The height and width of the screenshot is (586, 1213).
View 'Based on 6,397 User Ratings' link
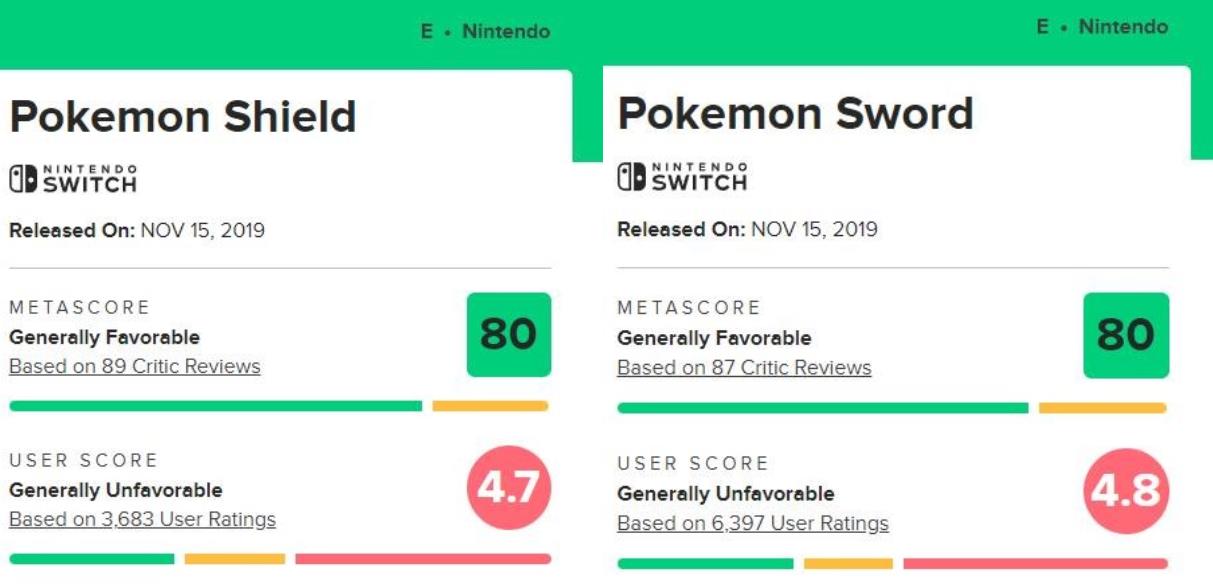(x=752, y=523)
